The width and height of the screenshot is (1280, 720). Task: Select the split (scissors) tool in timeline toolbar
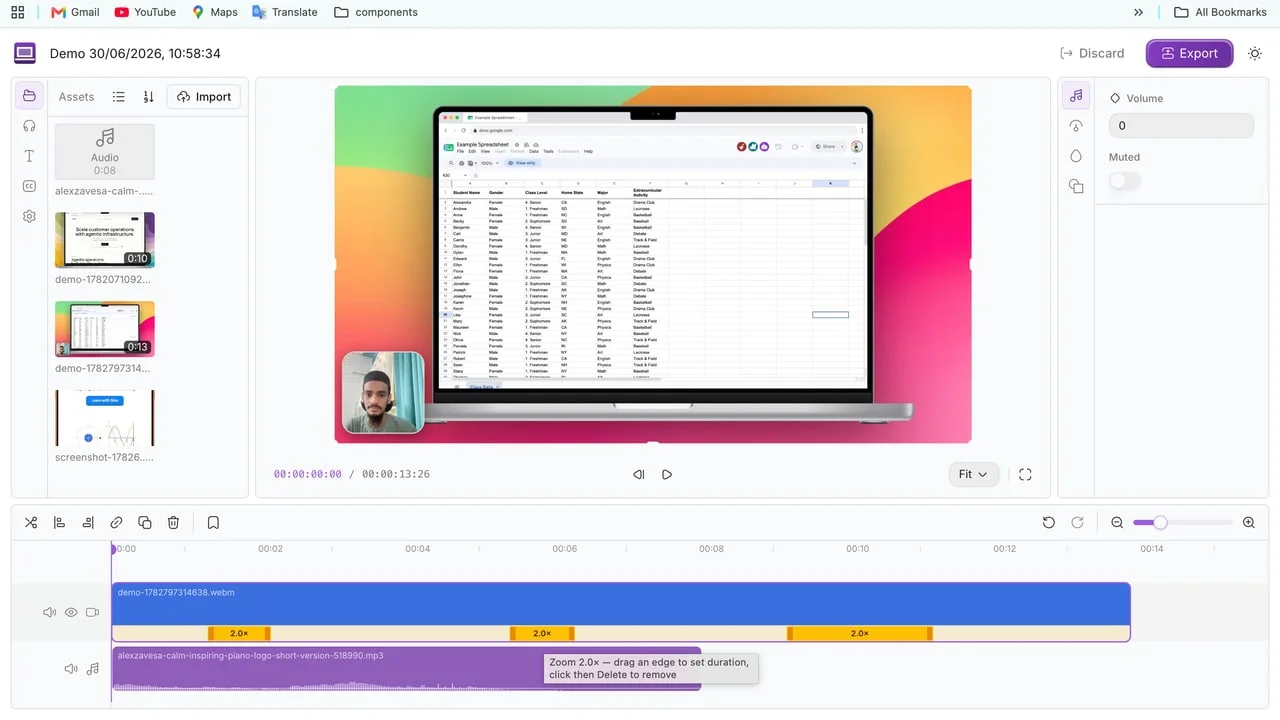pyautogui.click(x=31, y=522)
